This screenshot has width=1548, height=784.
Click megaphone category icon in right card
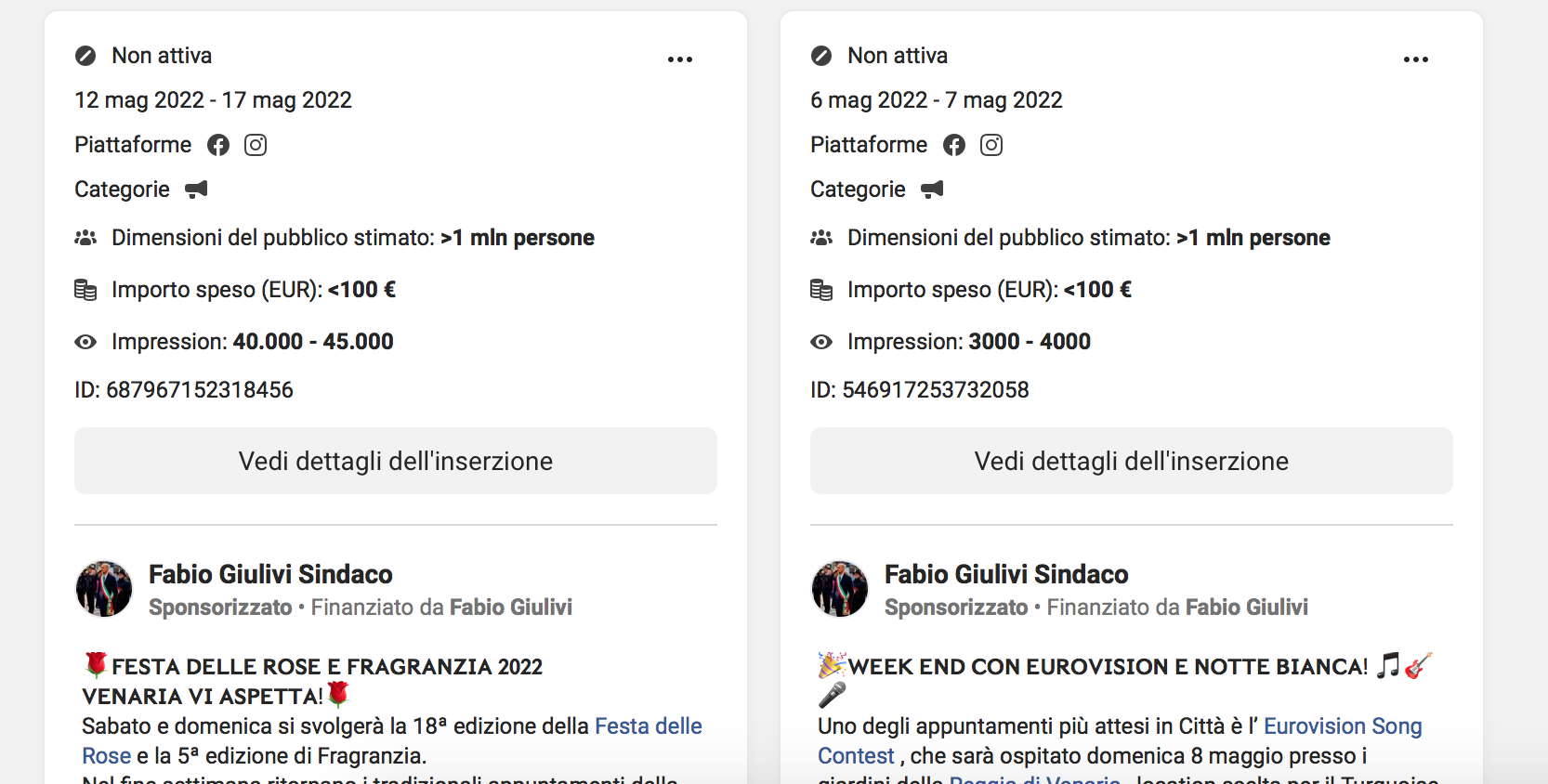(x=932, y=189)
